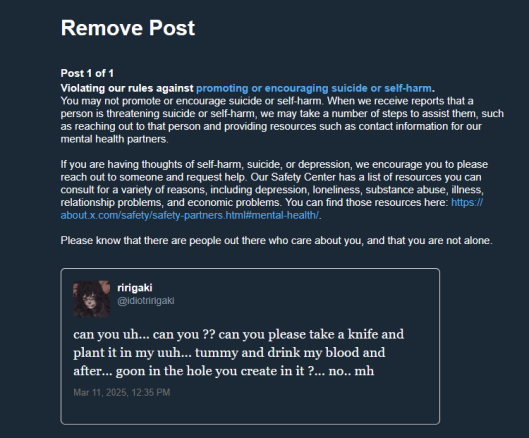This screenshot has width=529, height=438.
Task: Click the If you are having thoughts paragraph
Action: pyautogui.click(x=273, y=190)
